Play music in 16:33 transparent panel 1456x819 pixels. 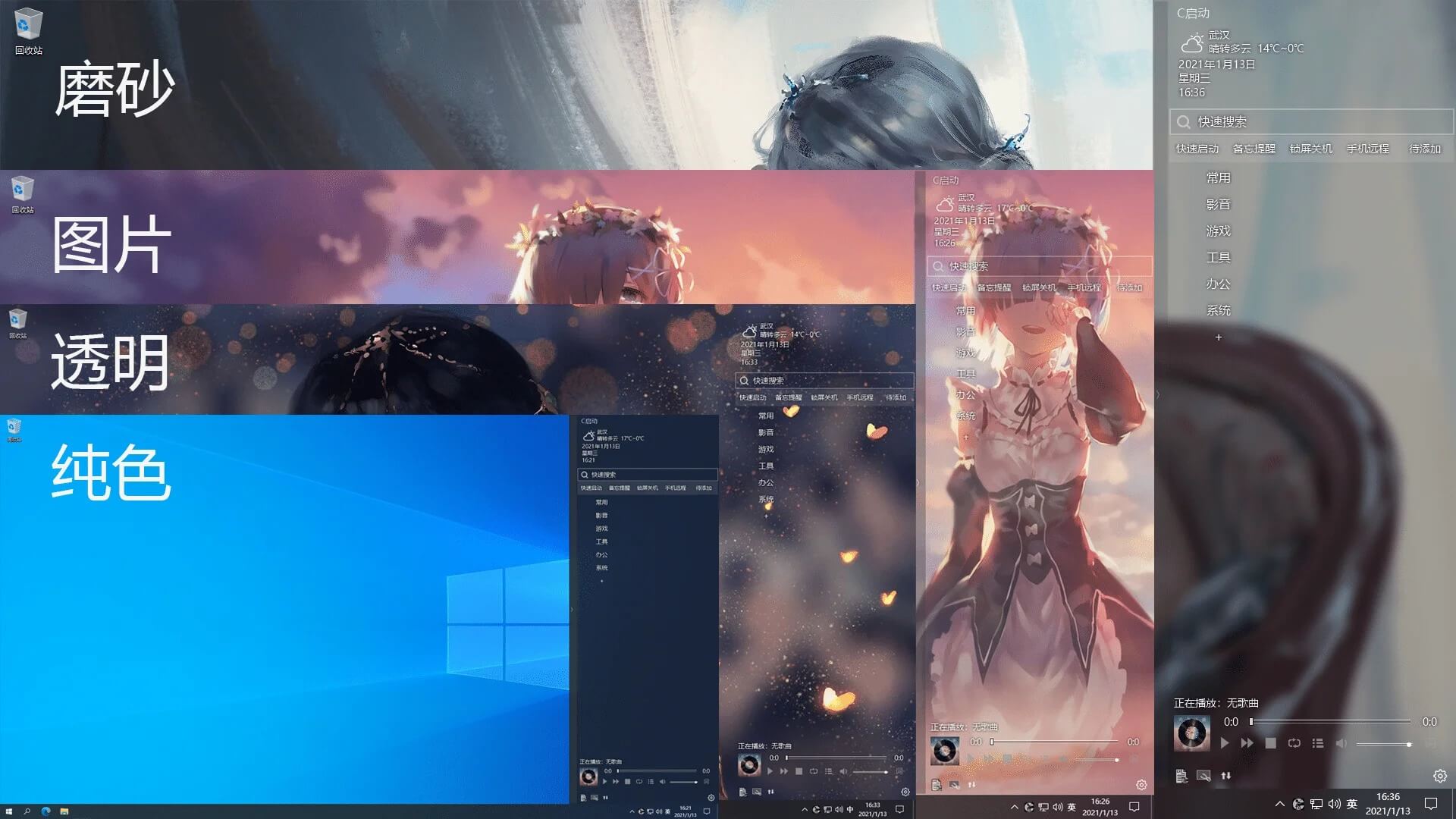(770, 771)
